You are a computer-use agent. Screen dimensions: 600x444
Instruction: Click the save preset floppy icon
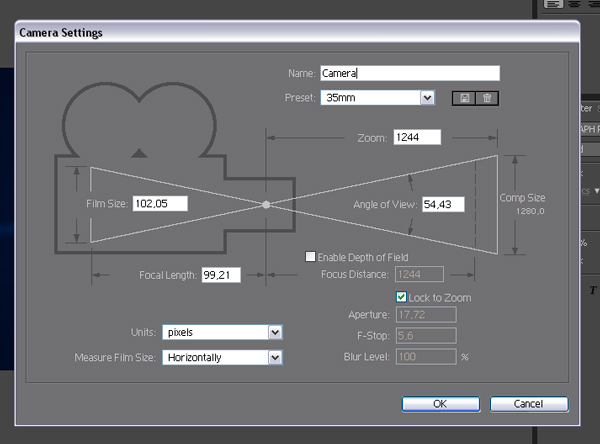point(468,98)
